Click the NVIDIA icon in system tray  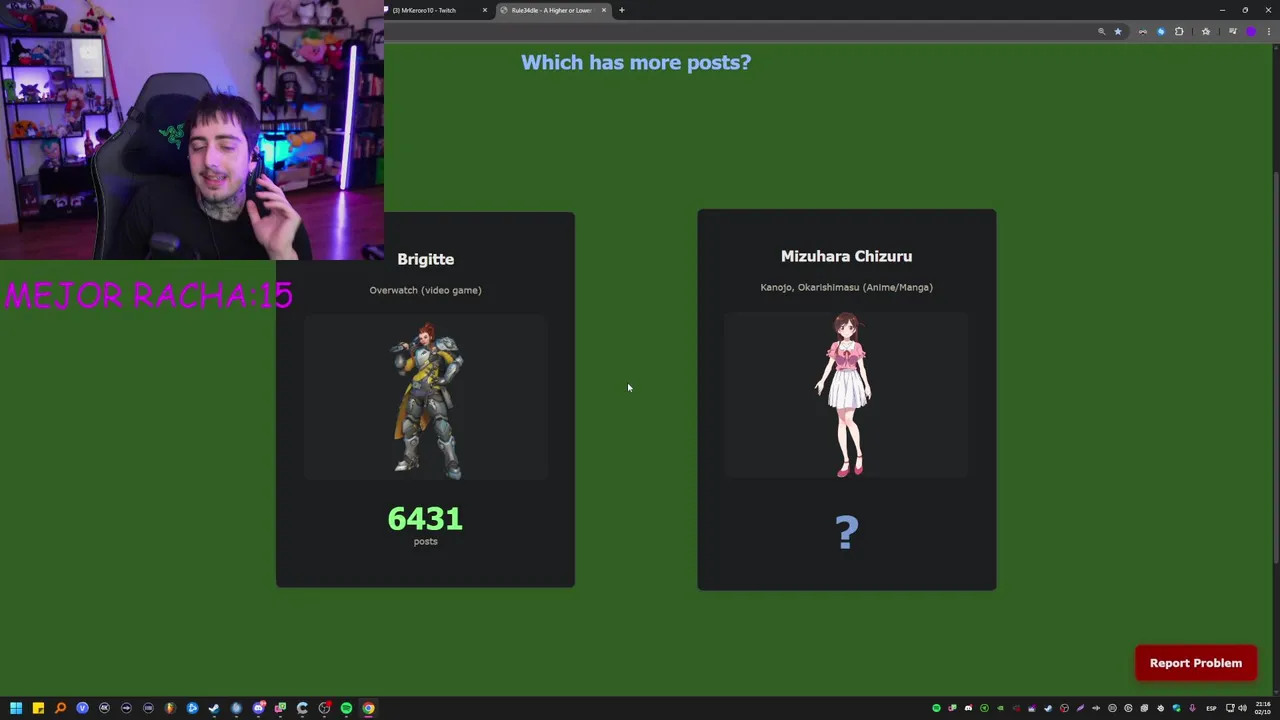(x=1000, y=708)
